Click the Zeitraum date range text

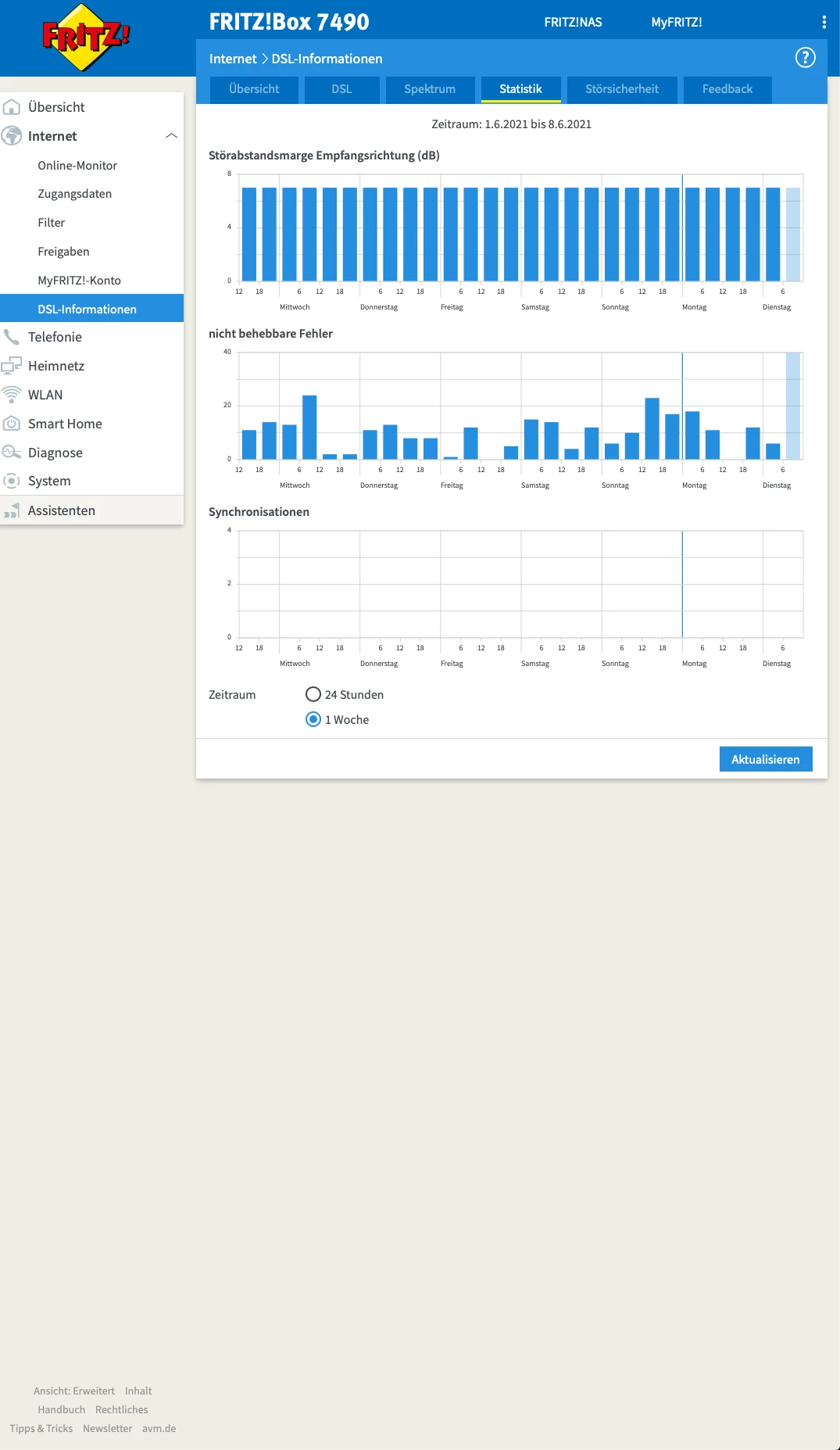[512, 124]
